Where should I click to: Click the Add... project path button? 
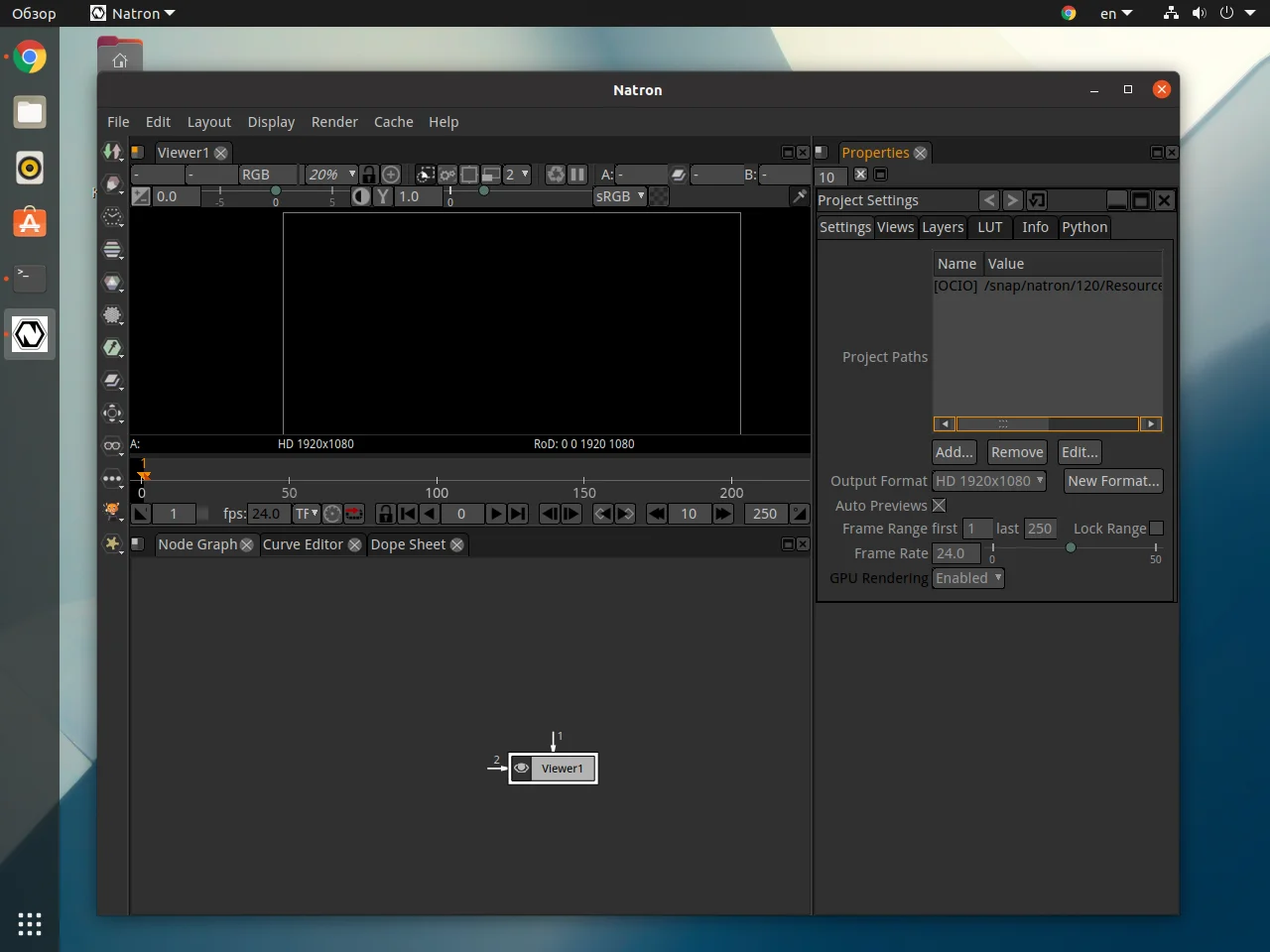953,452
